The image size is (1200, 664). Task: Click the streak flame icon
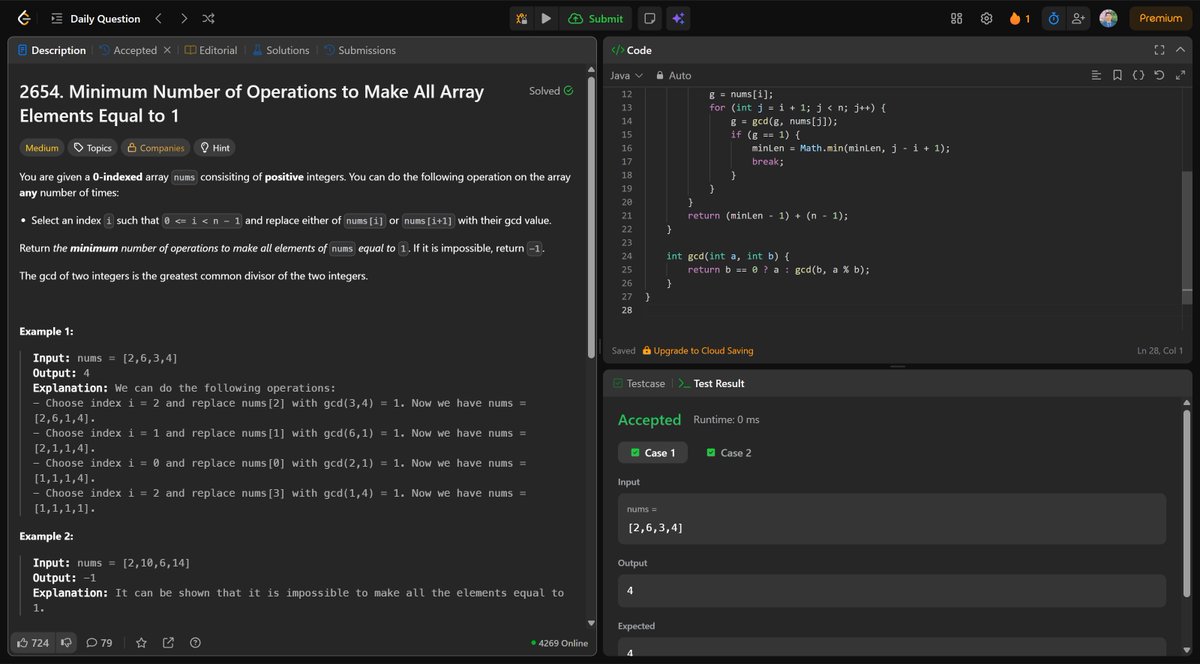coord(1015,17)
